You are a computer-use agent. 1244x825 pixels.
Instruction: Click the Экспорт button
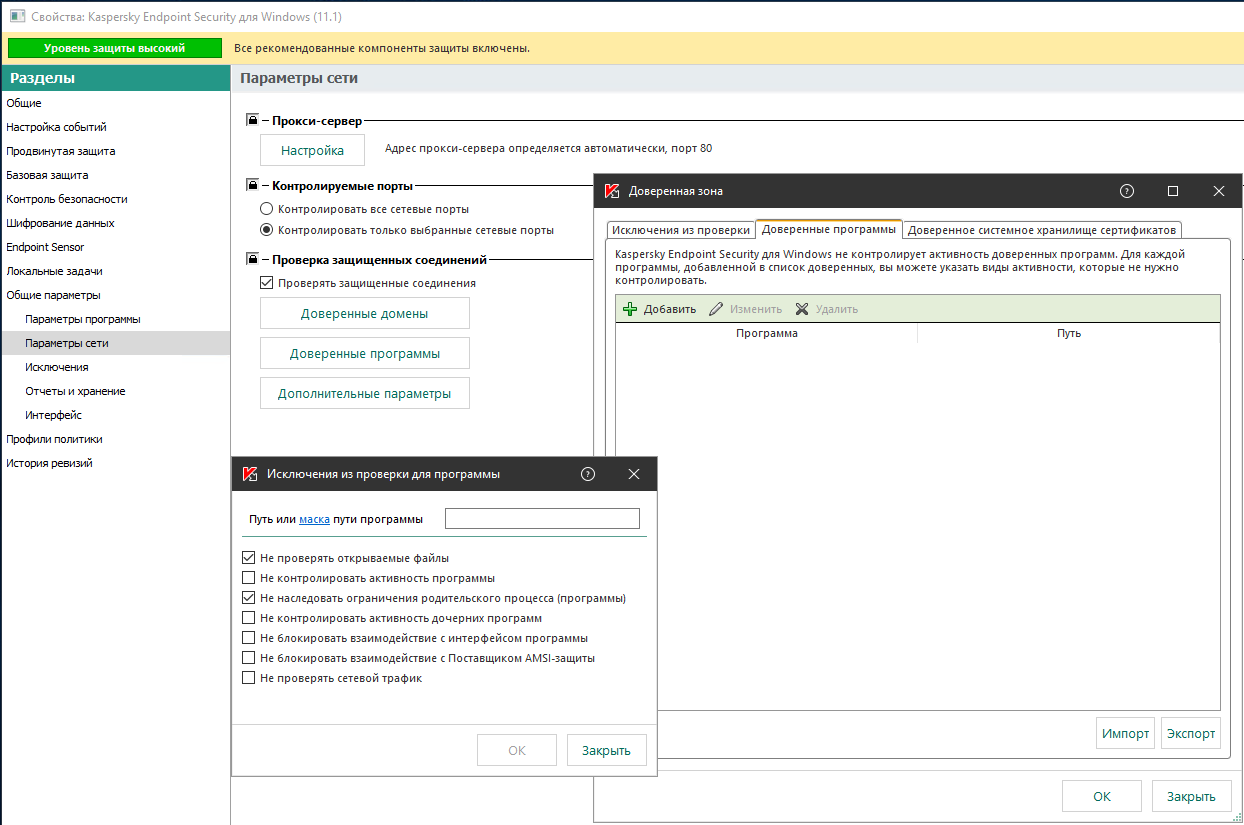pos(1192,733)
